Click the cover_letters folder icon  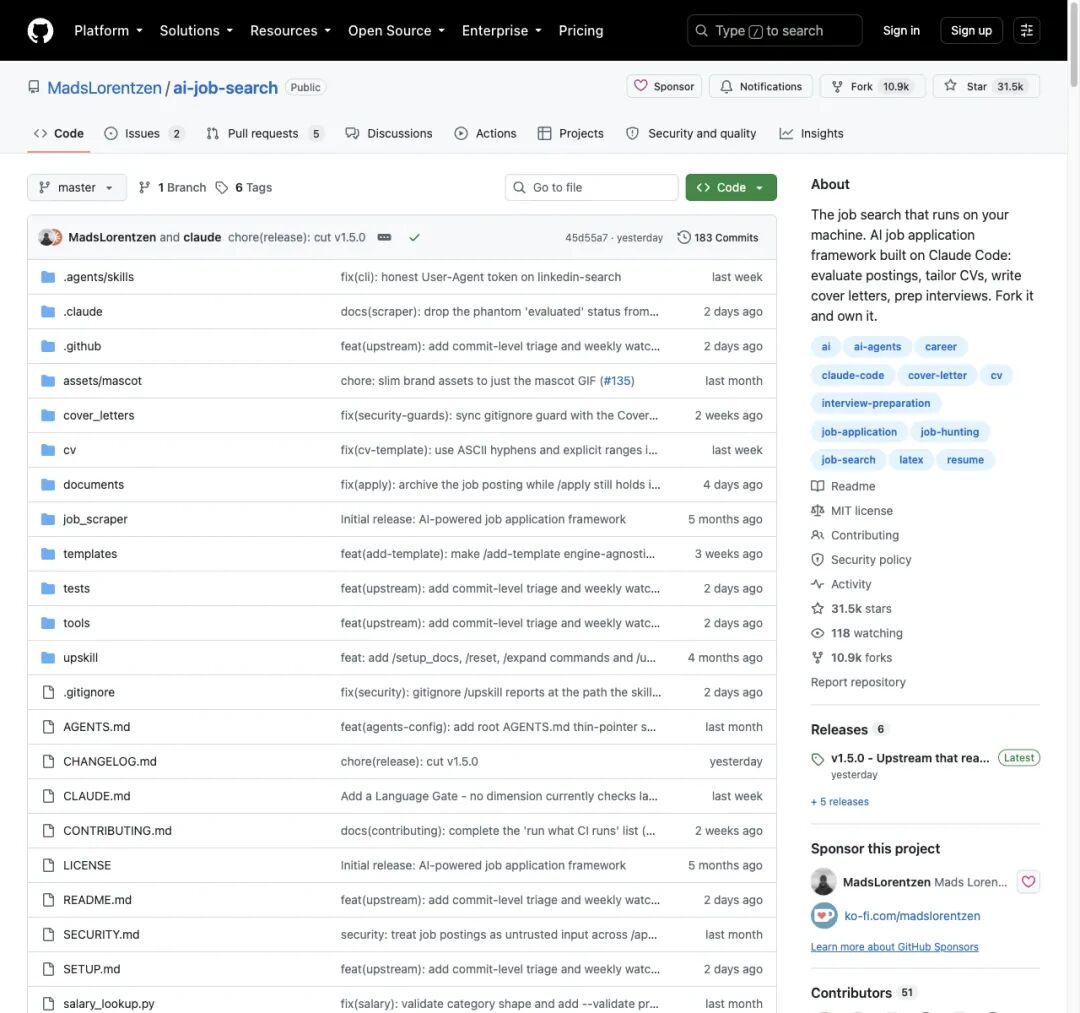[48, 415]
